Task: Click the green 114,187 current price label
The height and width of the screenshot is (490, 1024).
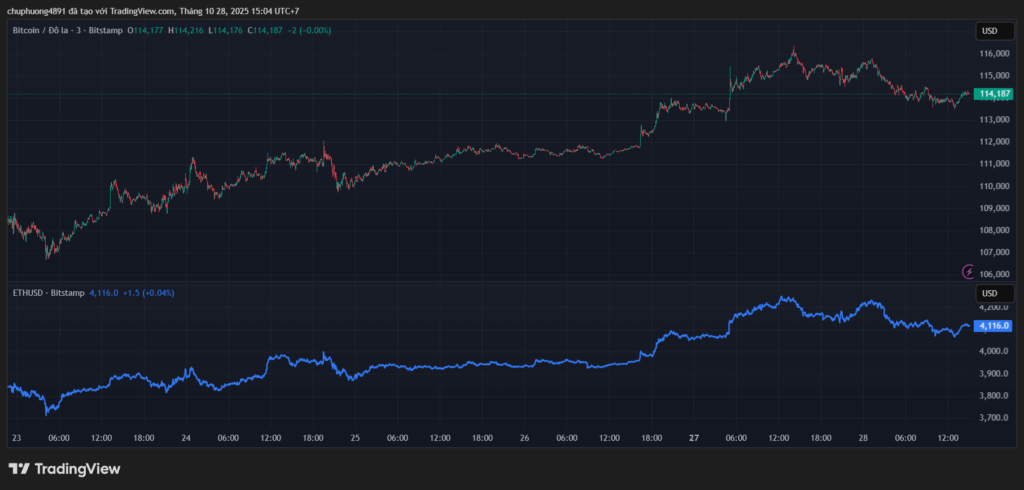Action: [x=994, y=94]
